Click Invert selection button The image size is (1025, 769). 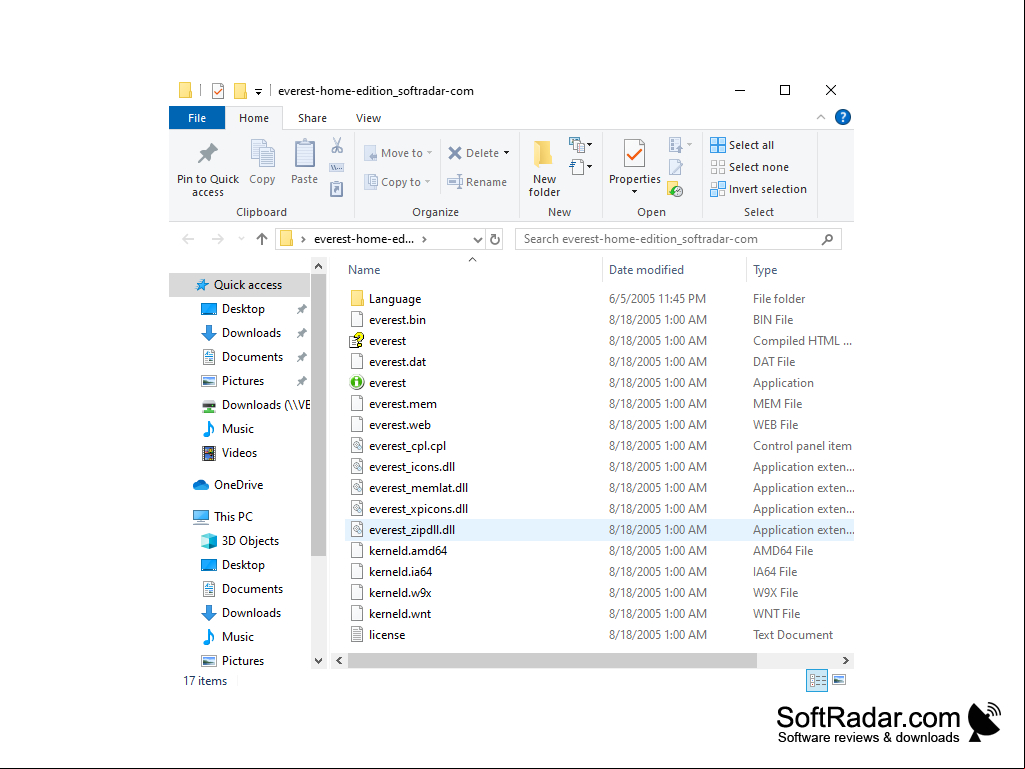[x=758, y=189]
